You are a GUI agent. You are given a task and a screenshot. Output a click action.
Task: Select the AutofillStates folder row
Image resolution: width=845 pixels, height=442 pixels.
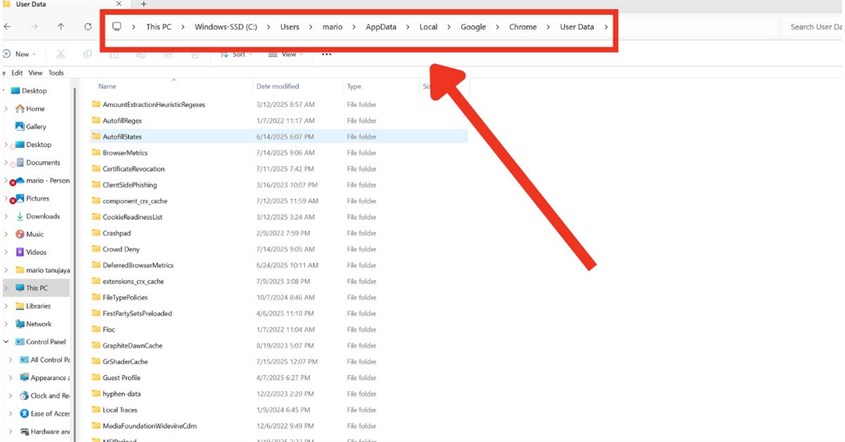(279, 136)
